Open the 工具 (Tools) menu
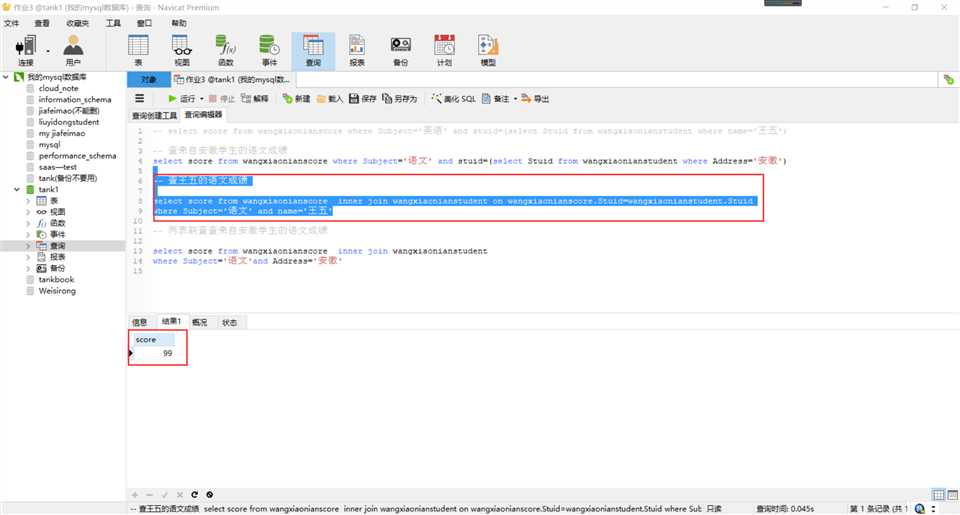 [x=113, y=23]
